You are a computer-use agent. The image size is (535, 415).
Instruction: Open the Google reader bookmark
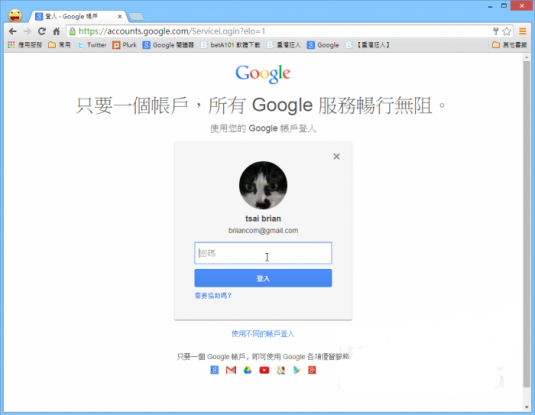[x=168, y=45]
